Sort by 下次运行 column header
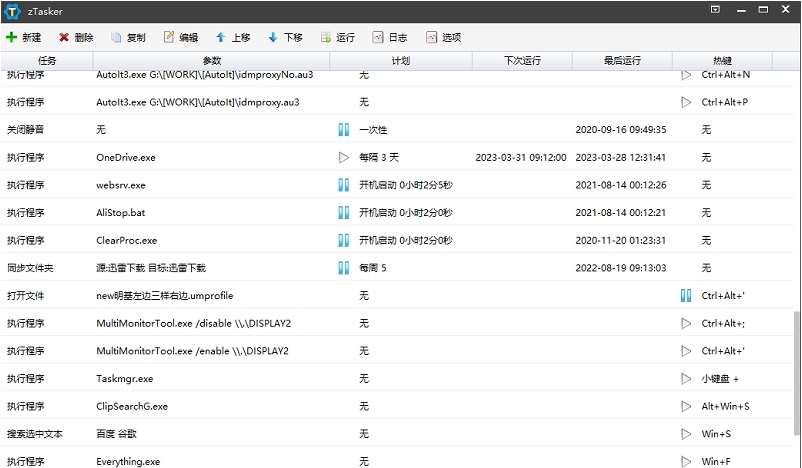This screenshot has height=468, width=802. 522,61
